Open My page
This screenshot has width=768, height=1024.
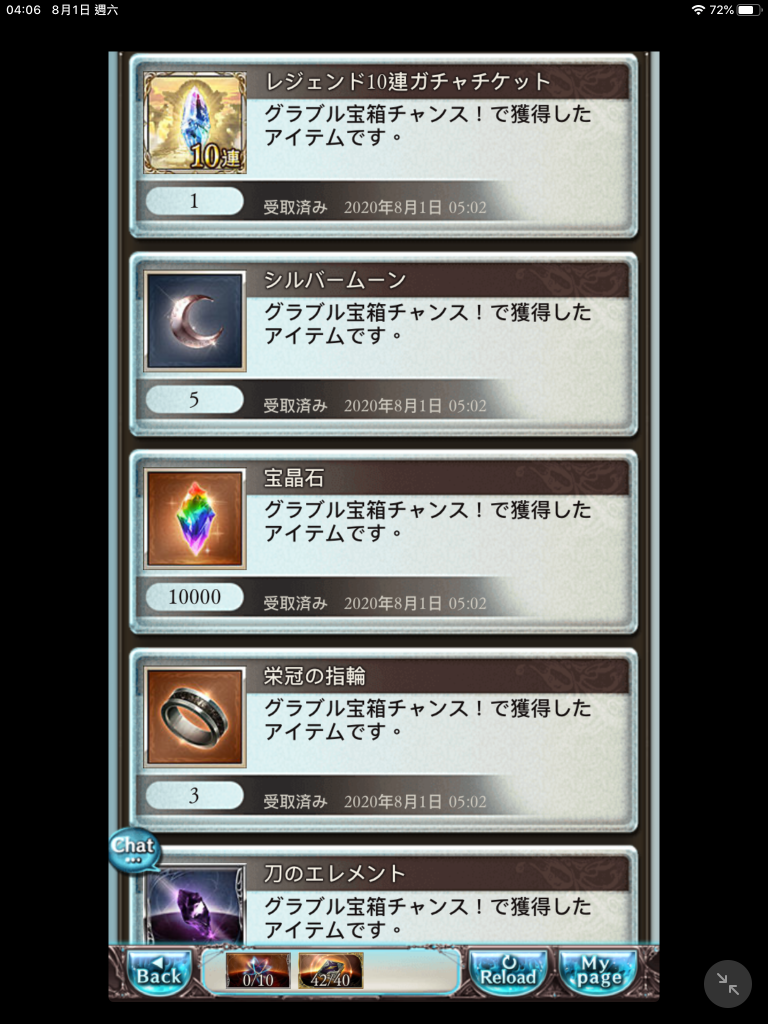pos(598,971)
